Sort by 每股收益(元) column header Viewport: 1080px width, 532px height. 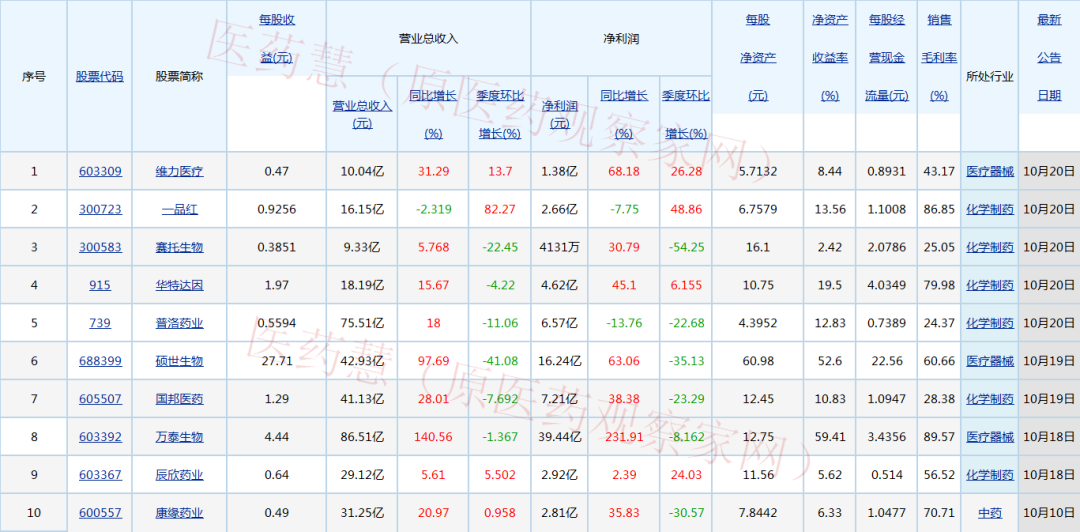(276, 39)
